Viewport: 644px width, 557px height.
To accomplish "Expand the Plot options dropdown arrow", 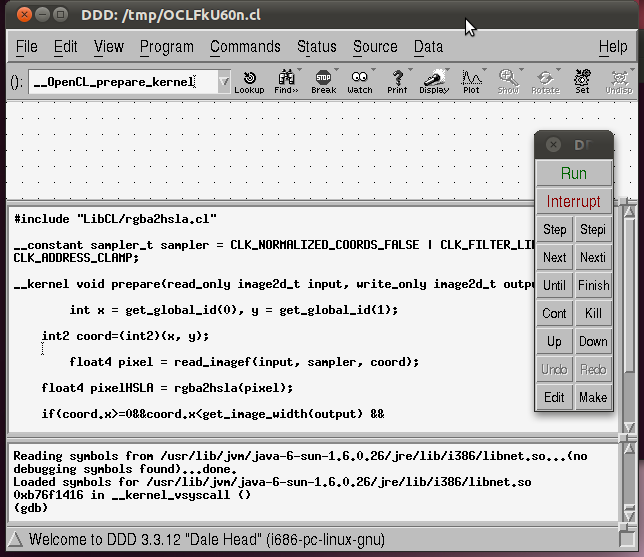I will point(484,69).
